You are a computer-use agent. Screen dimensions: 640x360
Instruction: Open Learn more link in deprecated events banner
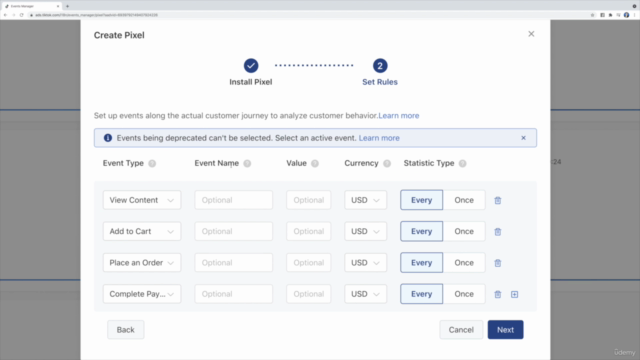click(x=379, y=138)
